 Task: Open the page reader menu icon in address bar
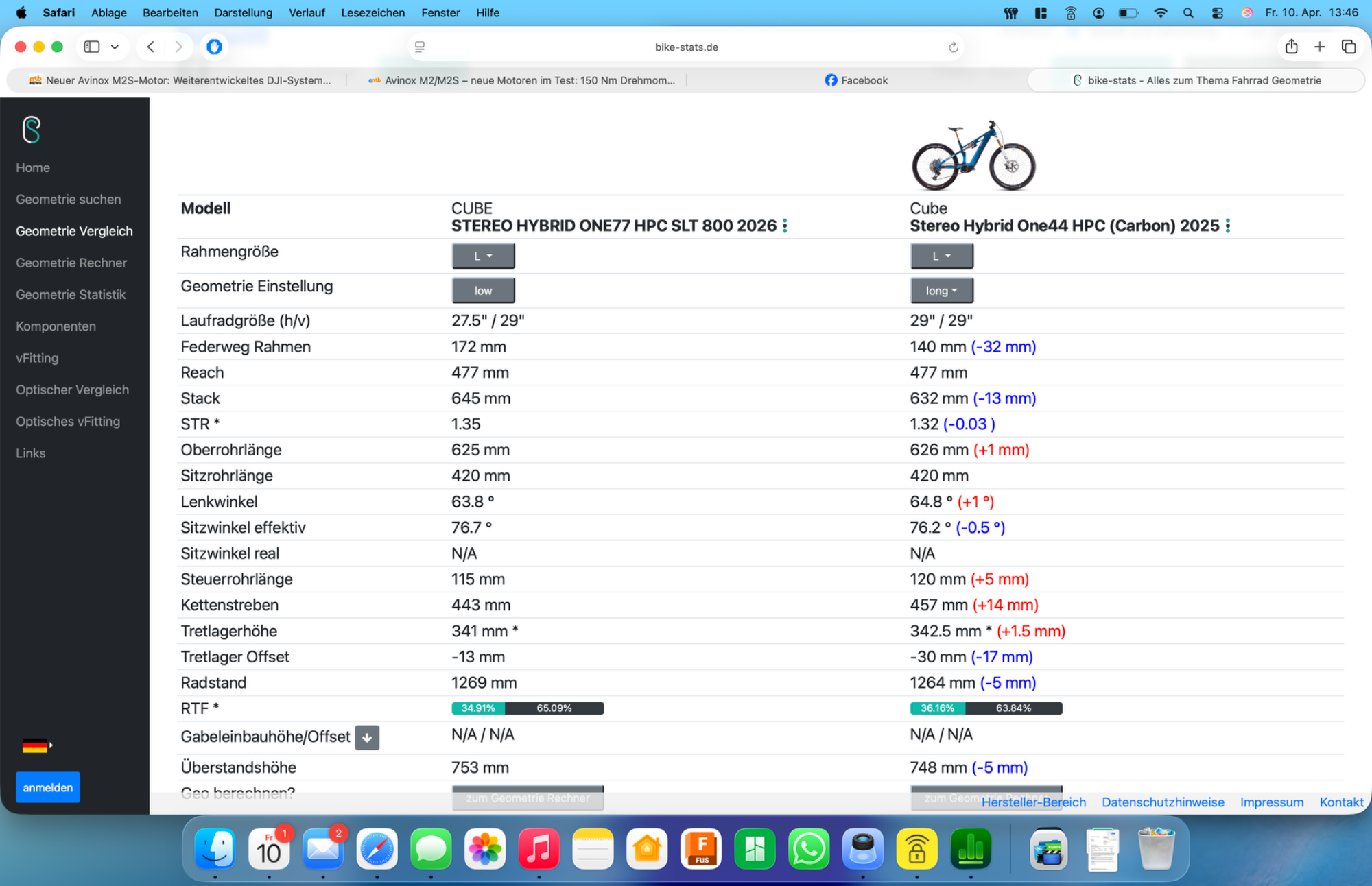(x=420, y=47)
